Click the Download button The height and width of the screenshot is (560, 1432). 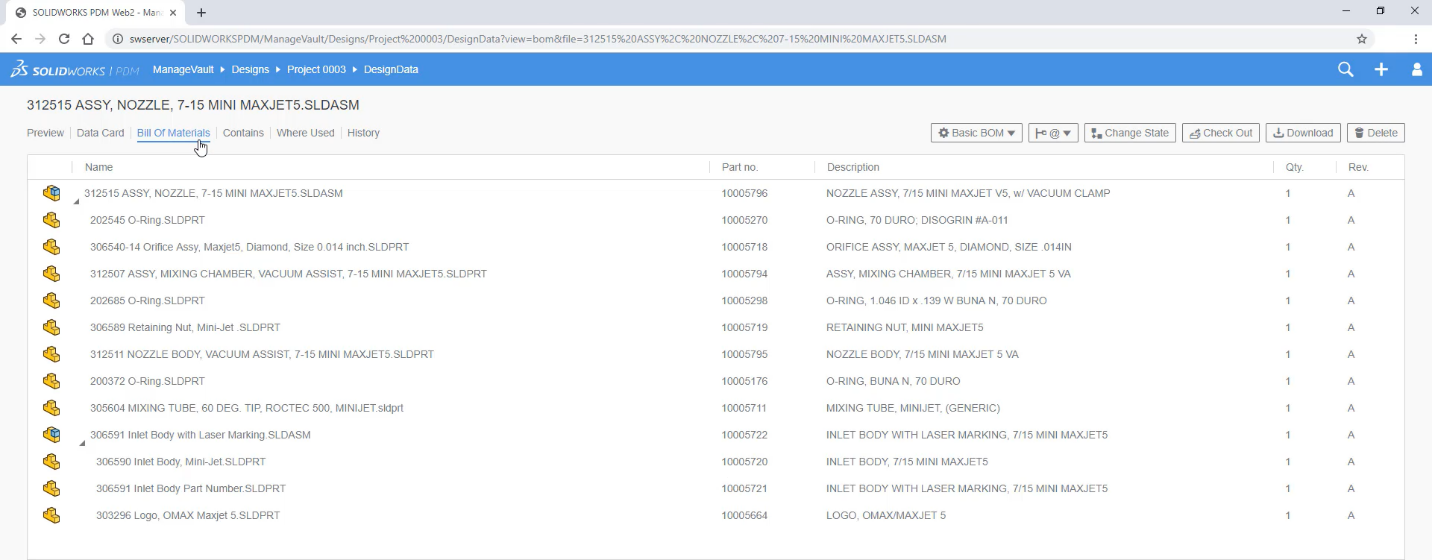coord(1303,133)
